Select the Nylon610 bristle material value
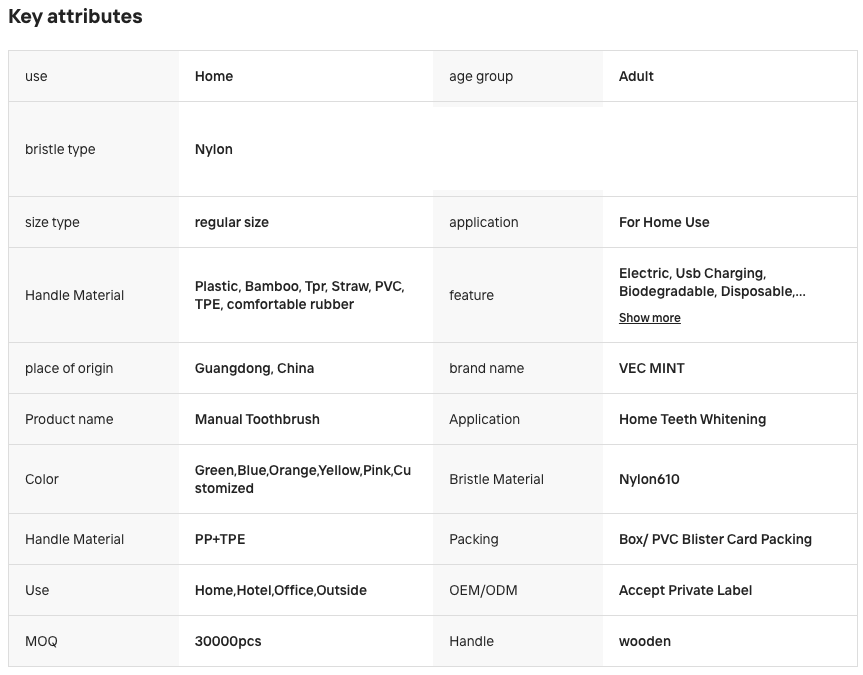863x675 pixels. tap(649, 479)
